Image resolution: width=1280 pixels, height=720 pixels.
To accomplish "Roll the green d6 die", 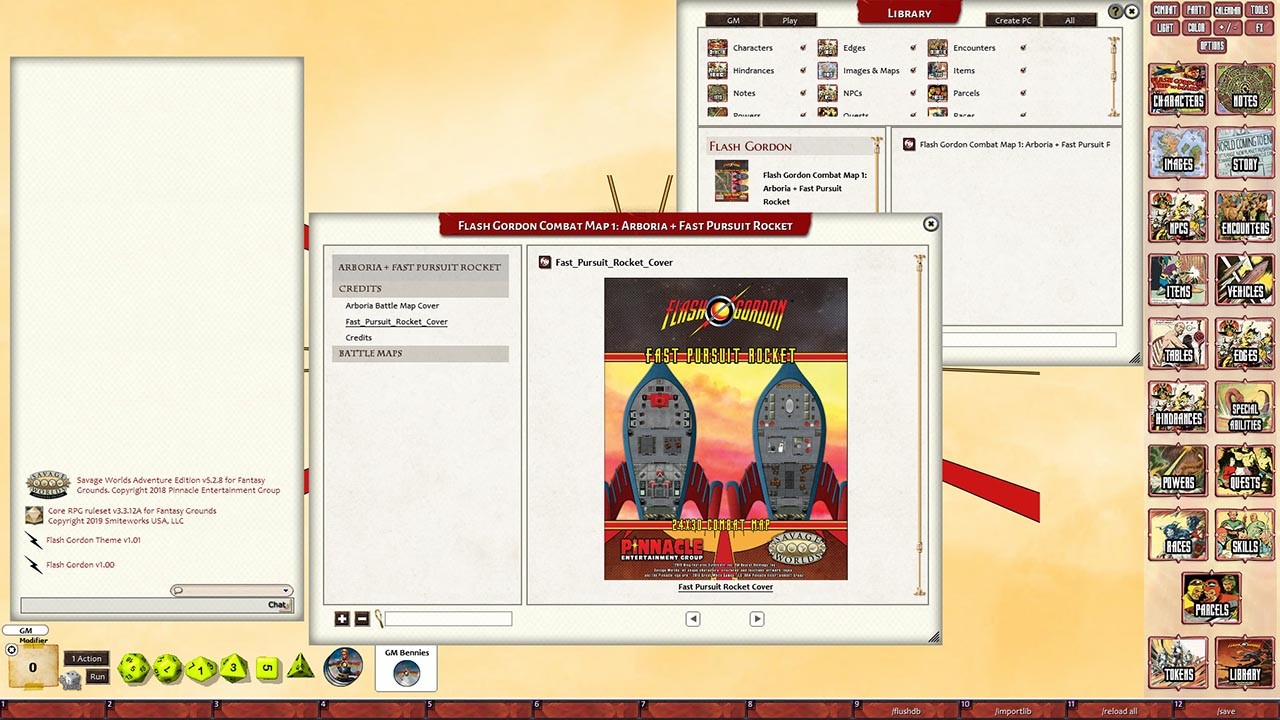I will click(x=267, y=668).
